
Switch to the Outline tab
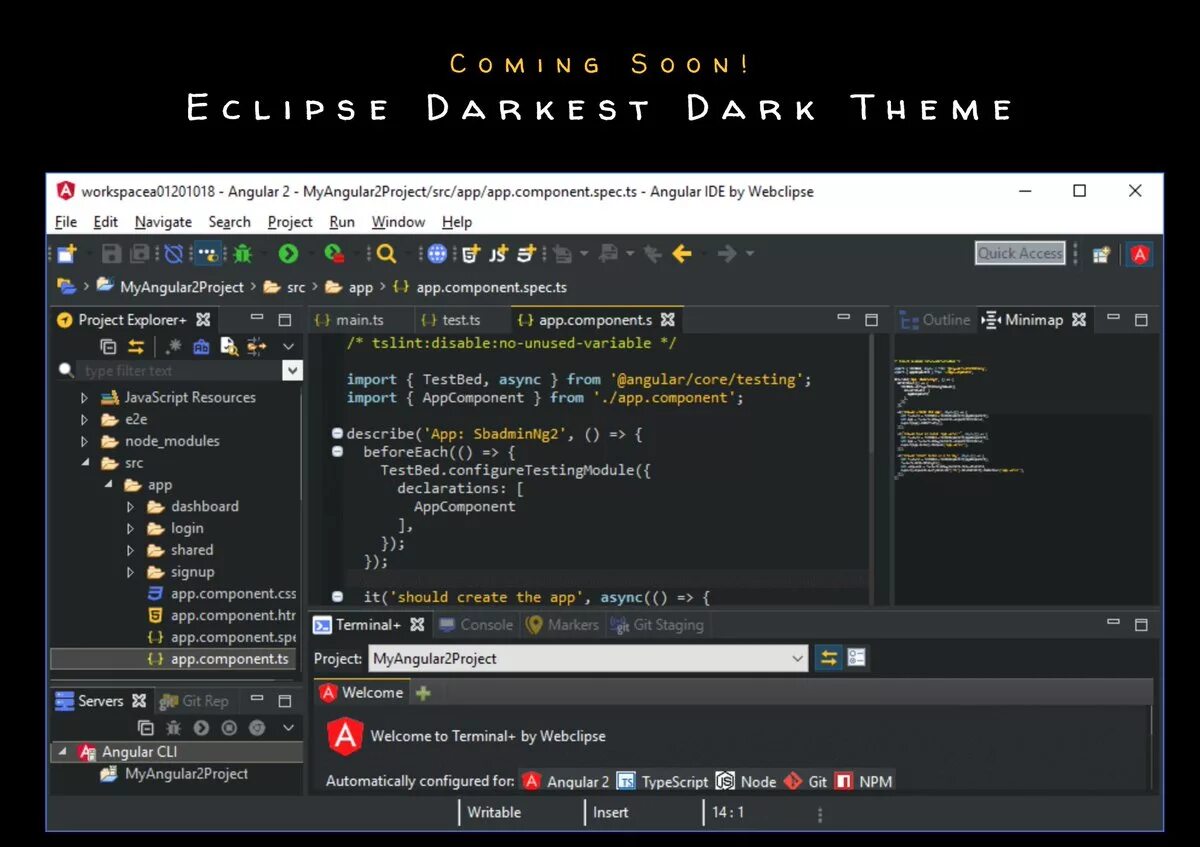tap(935, 320)
